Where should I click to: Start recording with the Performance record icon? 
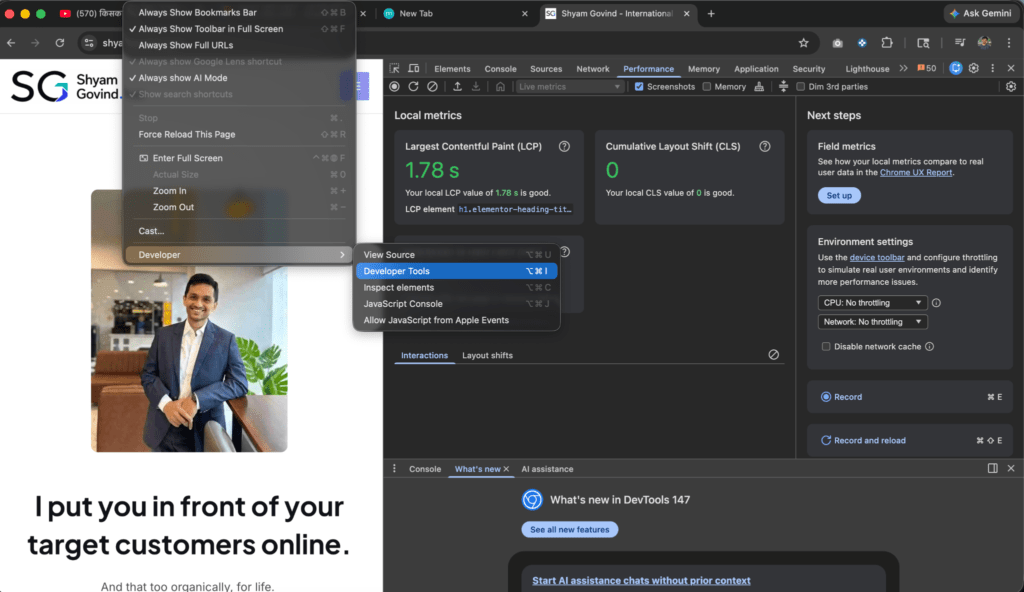point(394,86)
